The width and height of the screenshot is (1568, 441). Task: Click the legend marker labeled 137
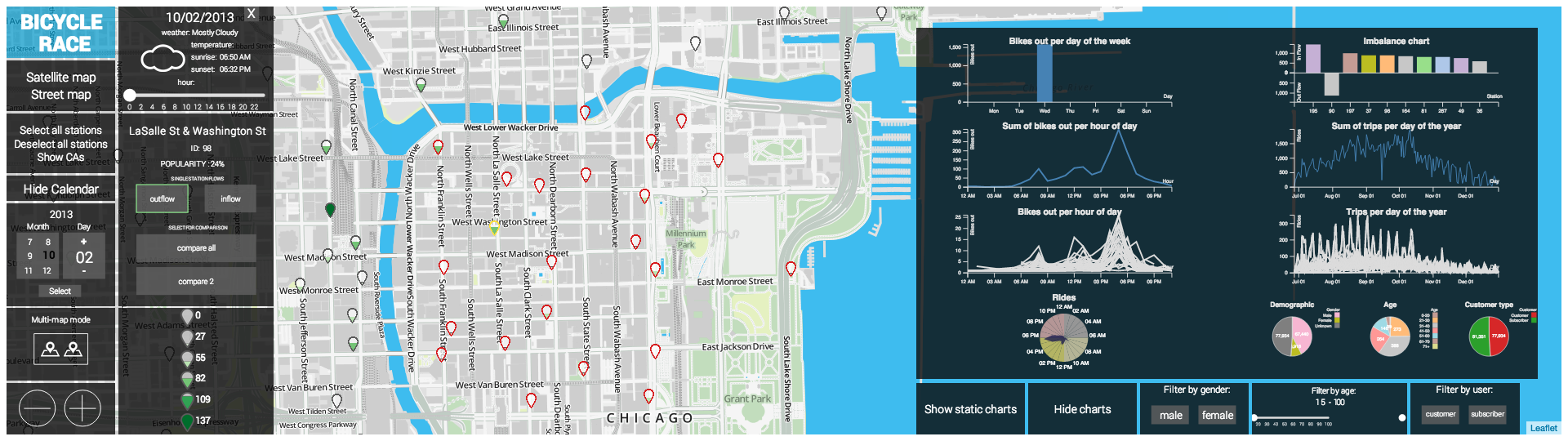pos(187,421)
